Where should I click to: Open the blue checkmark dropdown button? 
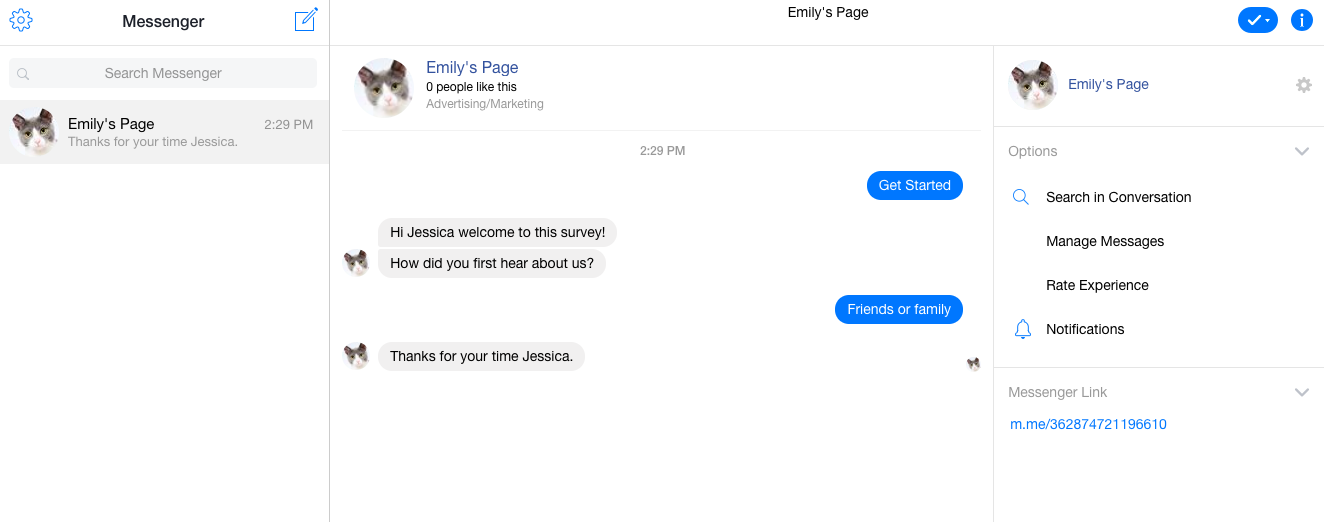point(1257,20)
